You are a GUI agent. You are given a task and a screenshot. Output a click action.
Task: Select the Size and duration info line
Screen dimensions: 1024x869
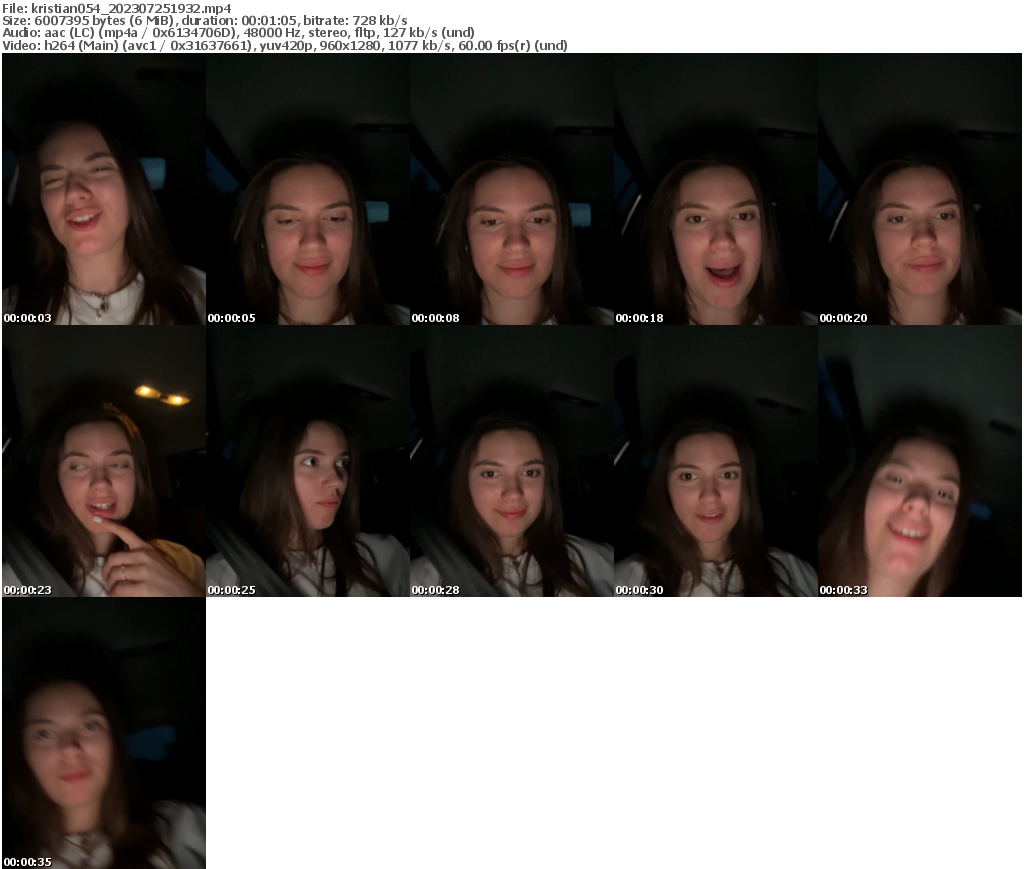pyautogui.click(x=205, y=20)
